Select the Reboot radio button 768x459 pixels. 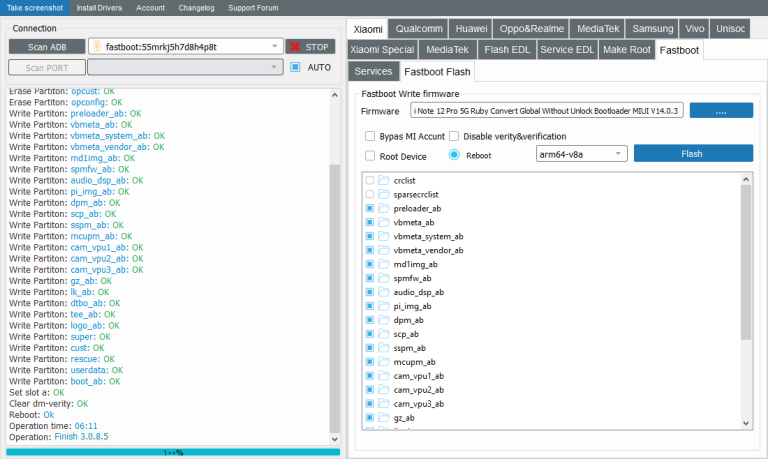[x=454, y=155]
